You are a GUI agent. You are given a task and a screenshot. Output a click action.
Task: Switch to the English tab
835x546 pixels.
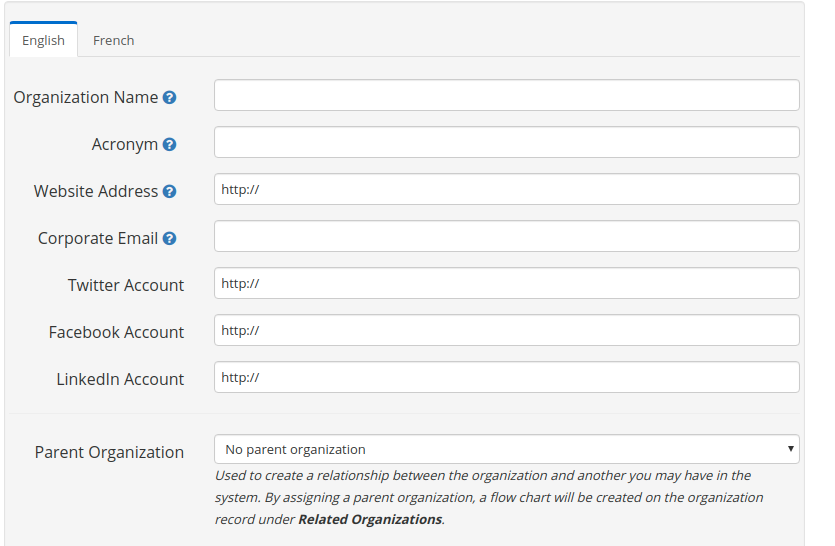(x=44, y=40)
